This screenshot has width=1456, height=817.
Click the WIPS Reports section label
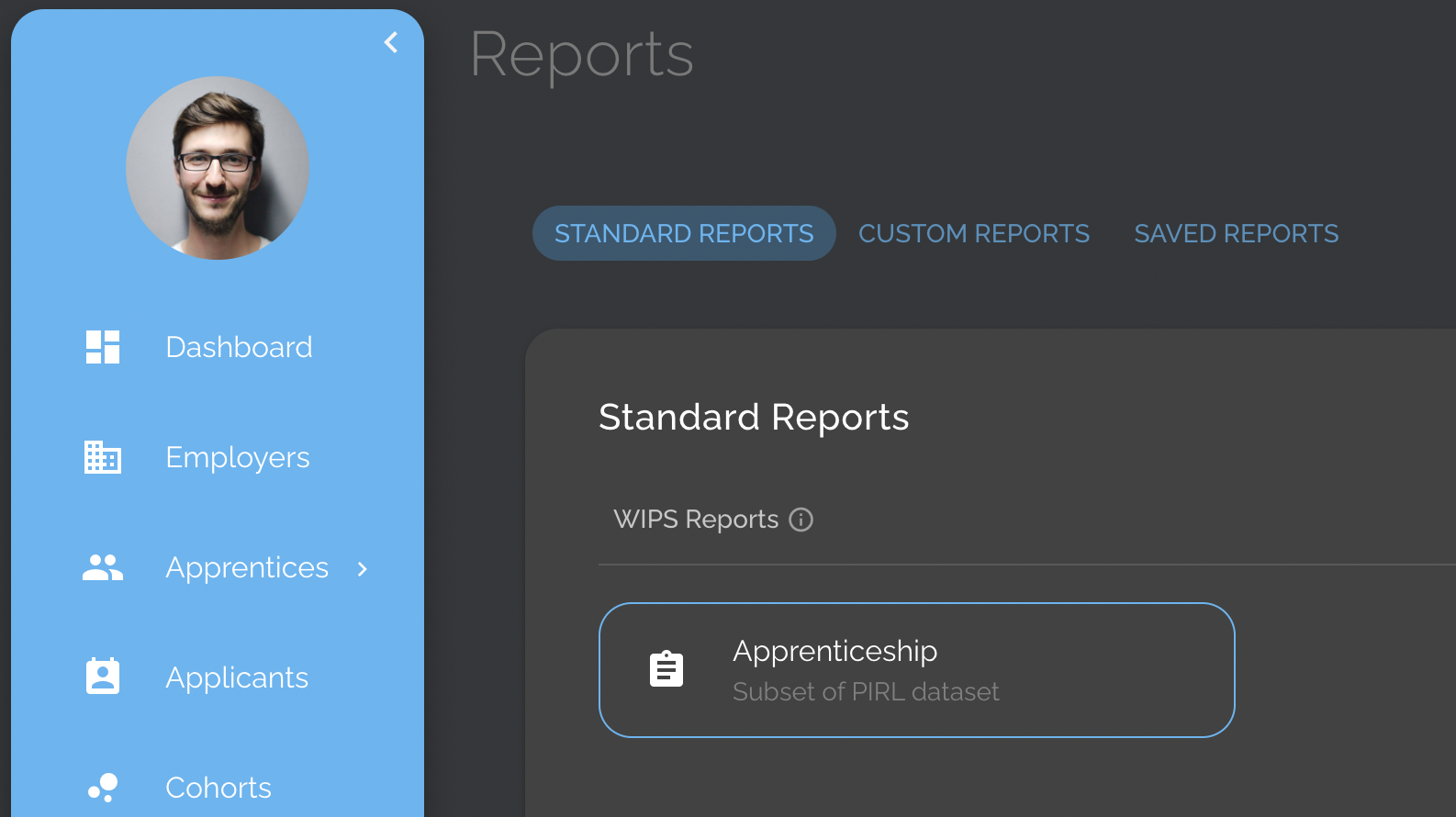pos(695,520)
